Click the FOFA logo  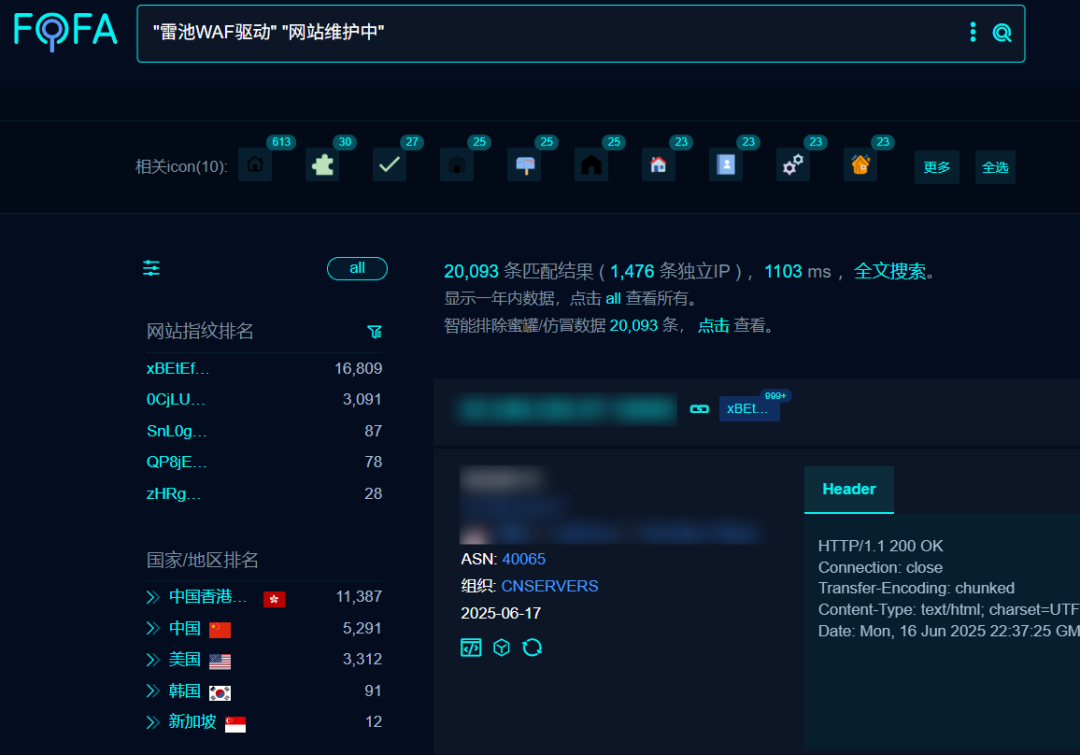coord(65,31)
